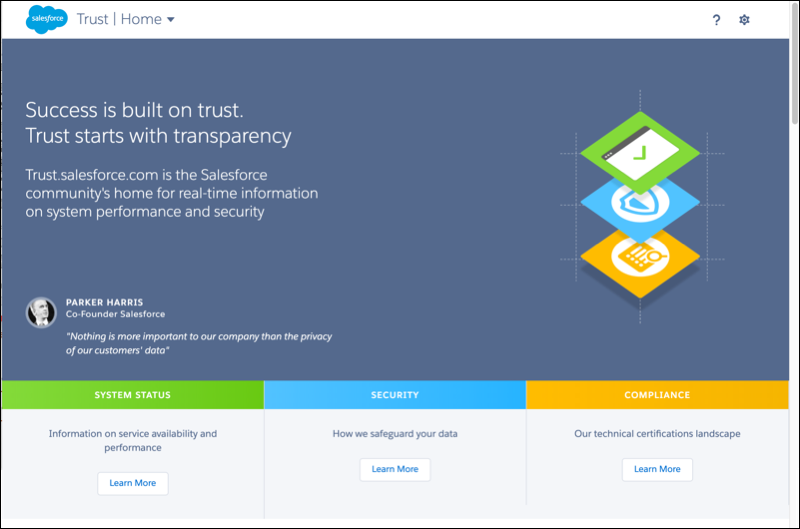
Task: Click 'How we safeguard your data' text
Action: tap(395, 434)
